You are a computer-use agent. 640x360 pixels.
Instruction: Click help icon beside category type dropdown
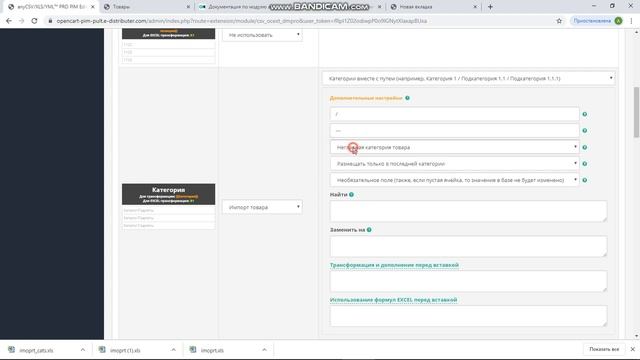point(584,147)
